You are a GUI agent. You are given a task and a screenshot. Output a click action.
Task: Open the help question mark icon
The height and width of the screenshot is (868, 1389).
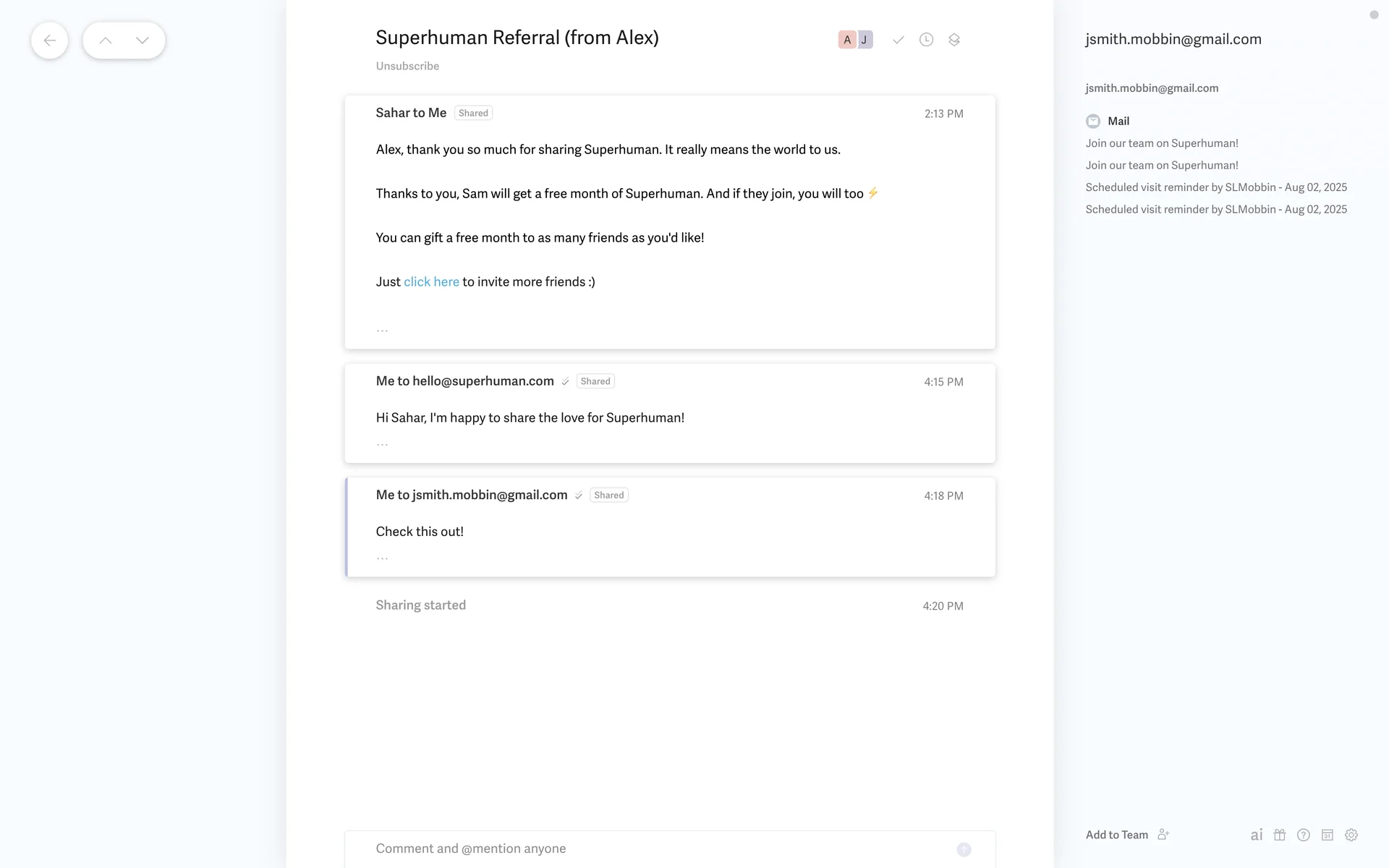1304,835
